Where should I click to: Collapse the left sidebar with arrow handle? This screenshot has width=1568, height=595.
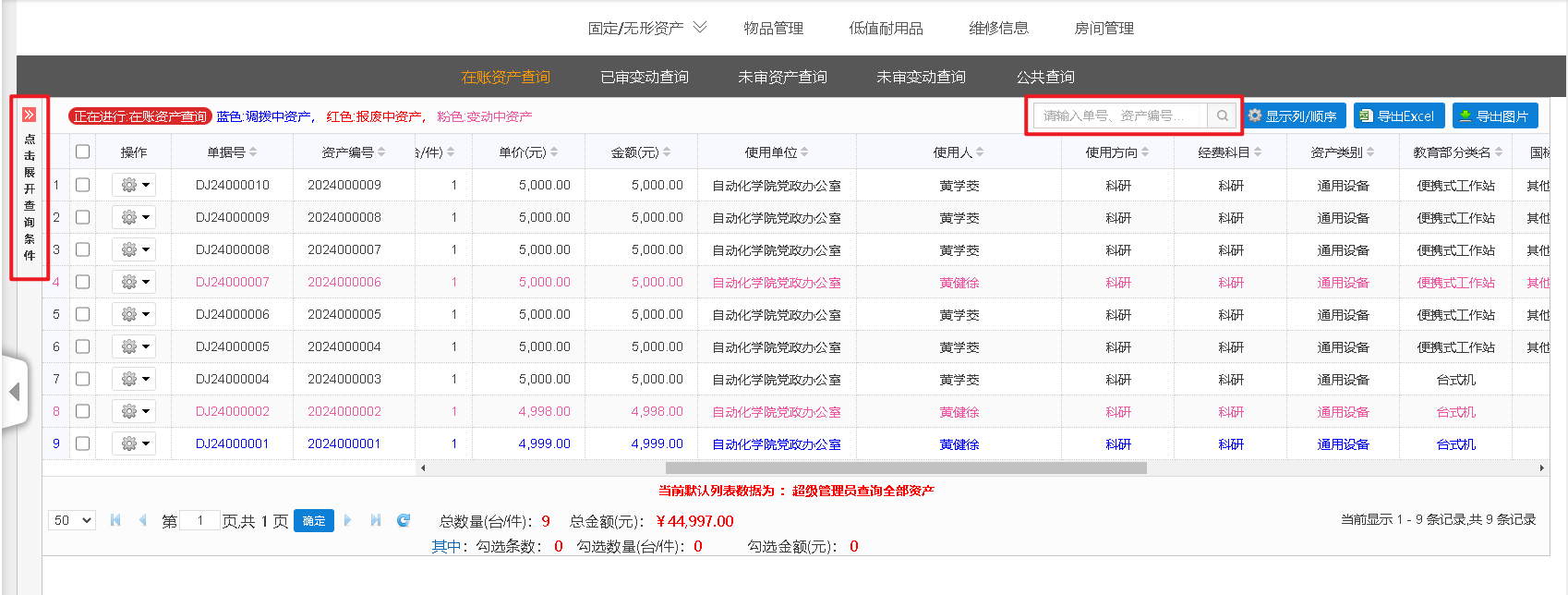coord(14,392)
